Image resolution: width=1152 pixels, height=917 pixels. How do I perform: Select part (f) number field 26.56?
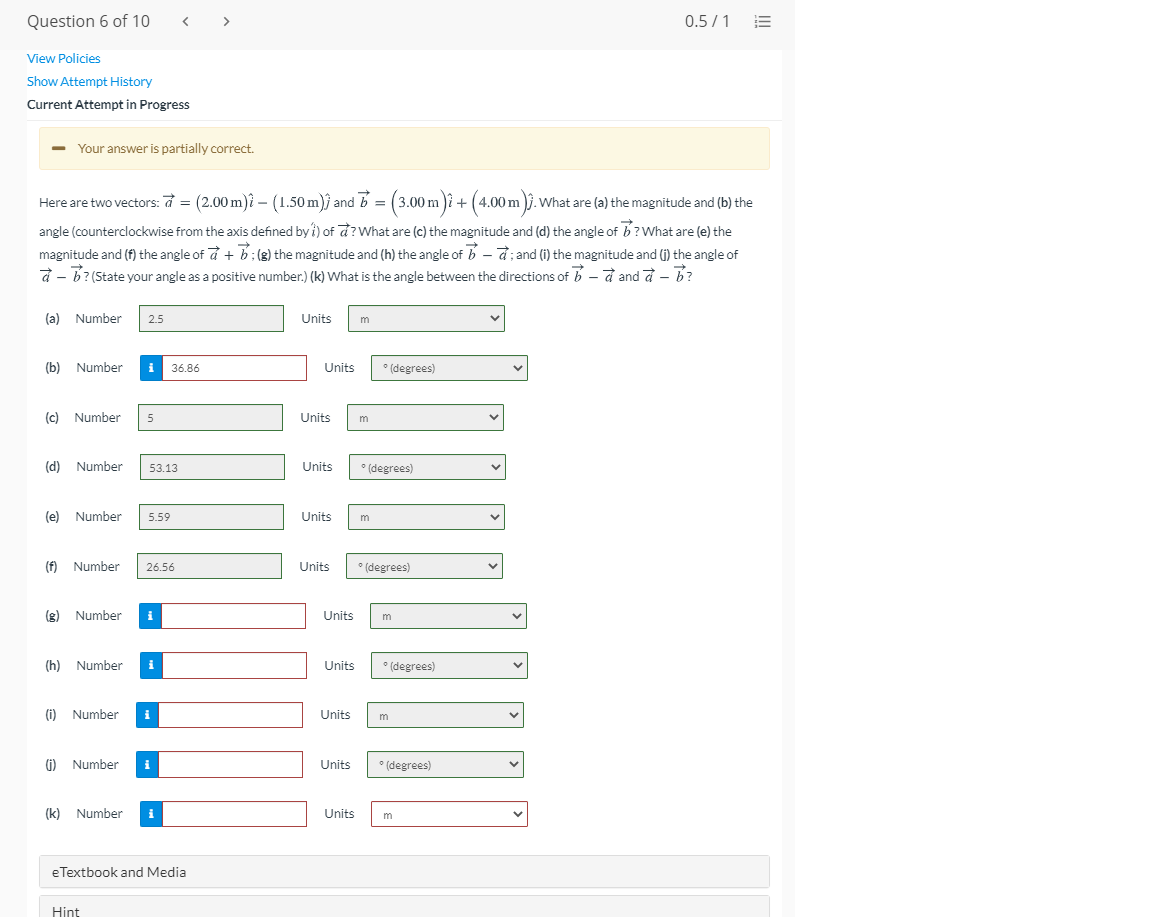(x=209, y=567)
